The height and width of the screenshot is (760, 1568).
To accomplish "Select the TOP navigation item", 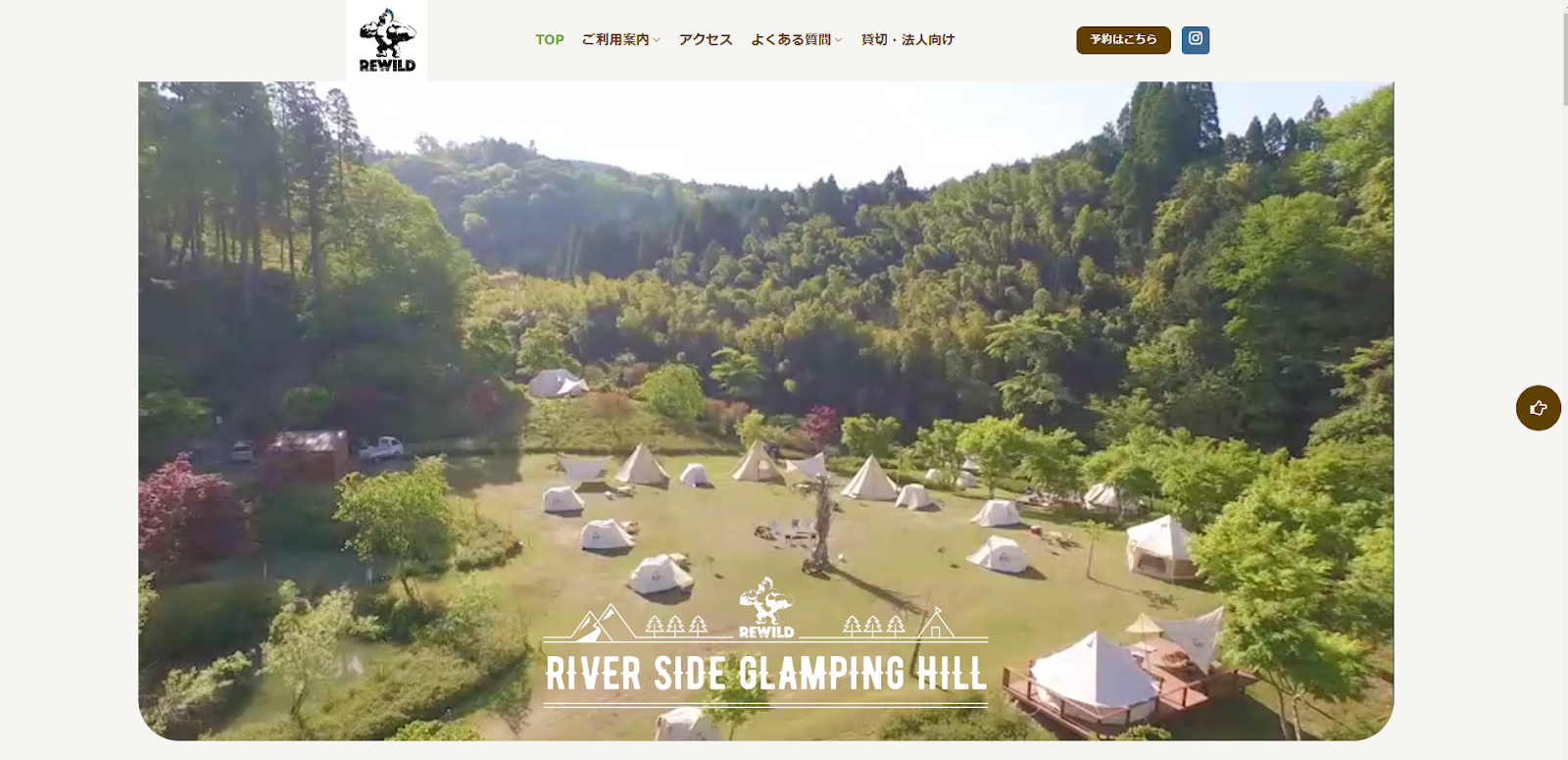I will (550, 39).
